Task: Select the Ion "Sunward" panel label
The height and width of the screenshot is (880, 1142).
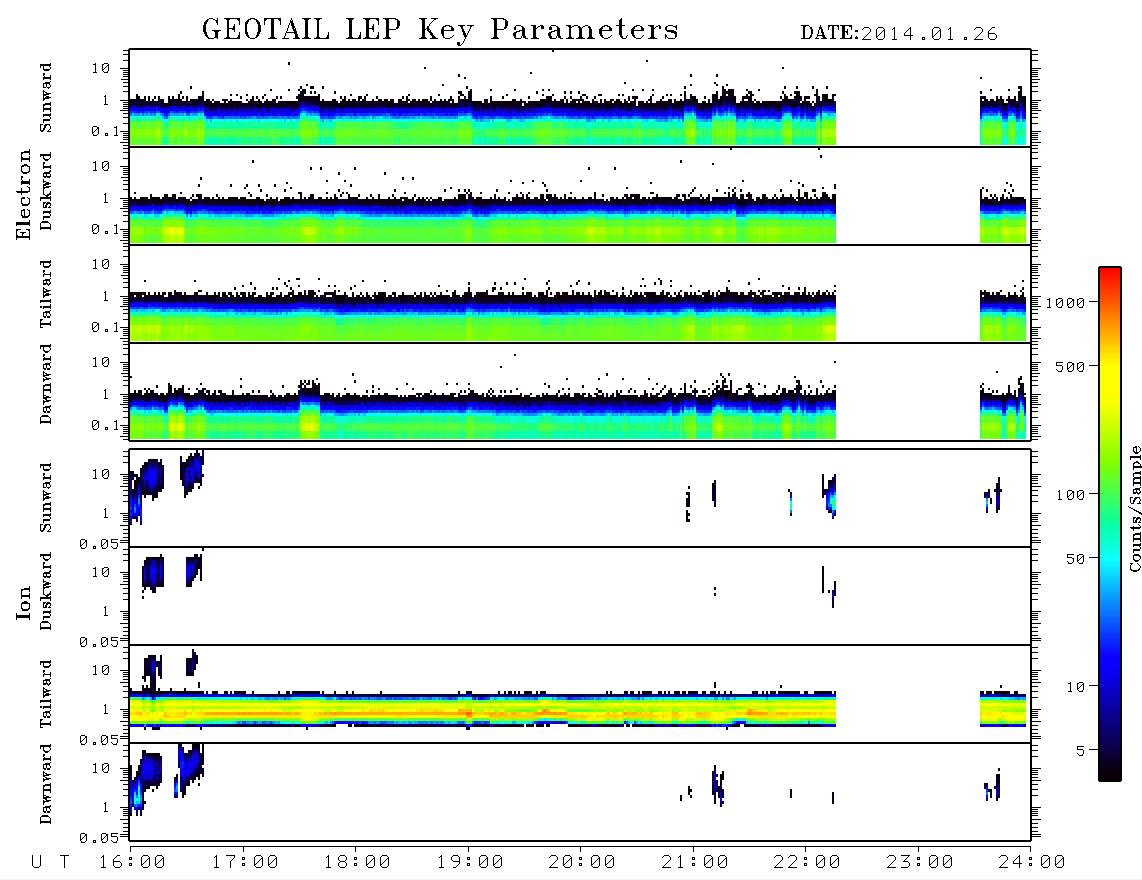Action: point(46,498)
